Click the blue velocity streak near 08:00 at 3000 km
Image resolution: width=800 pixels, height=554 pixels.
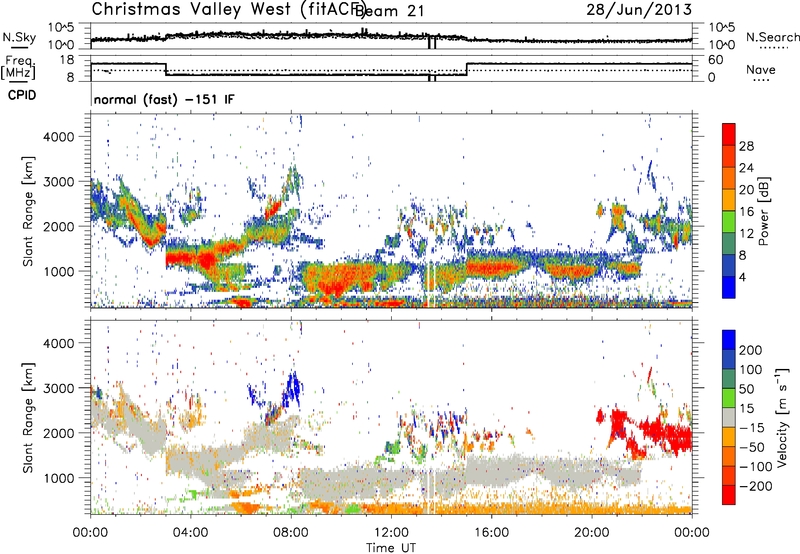292,390
